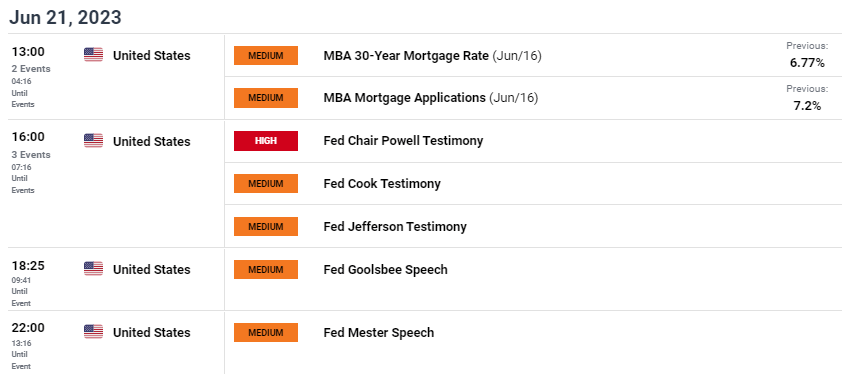Open Fed Chair Powell Testimony event

tap(403, 141)
